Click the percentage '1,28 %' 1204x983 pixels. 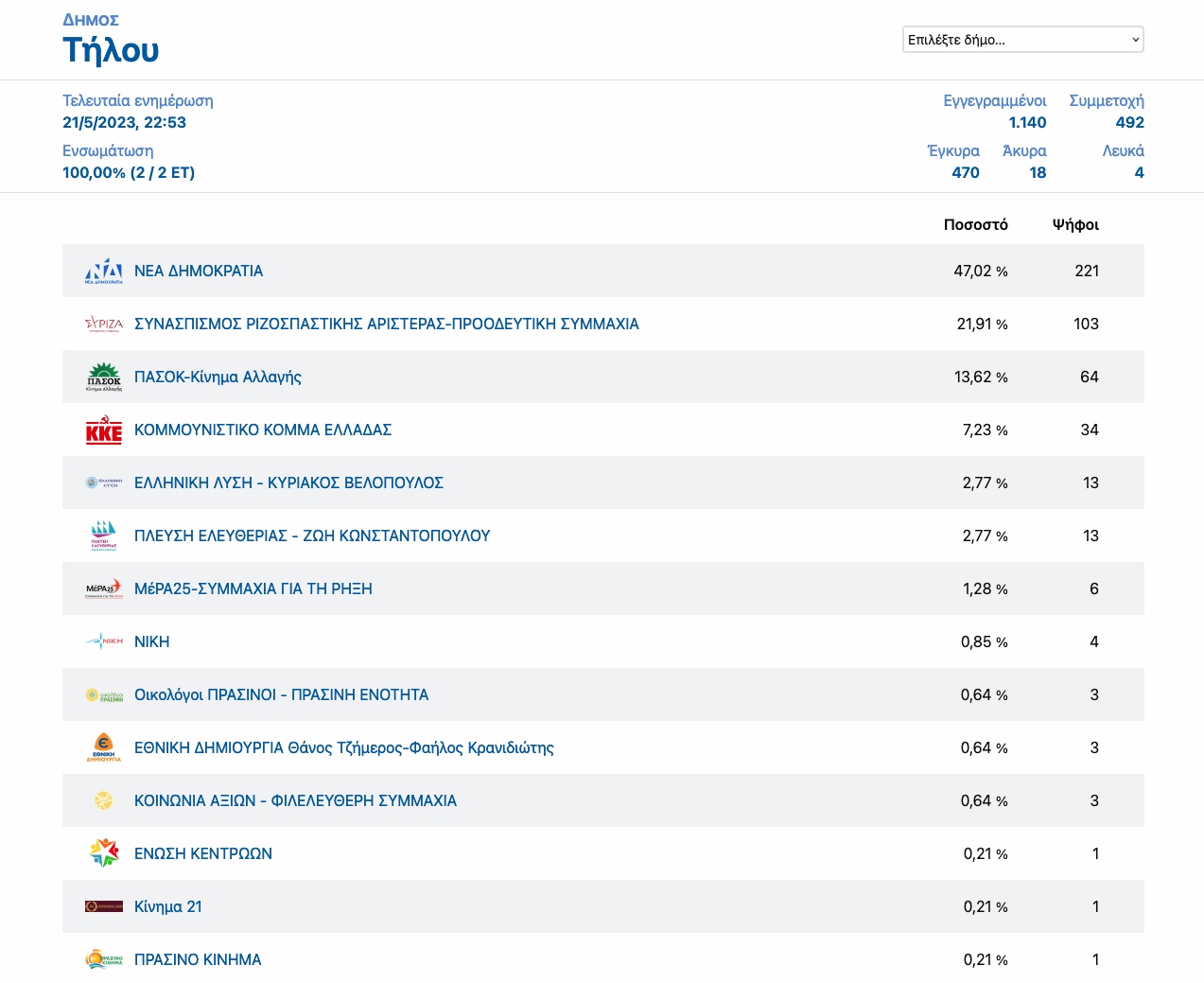pyautogui.click(x=986, y=588)
